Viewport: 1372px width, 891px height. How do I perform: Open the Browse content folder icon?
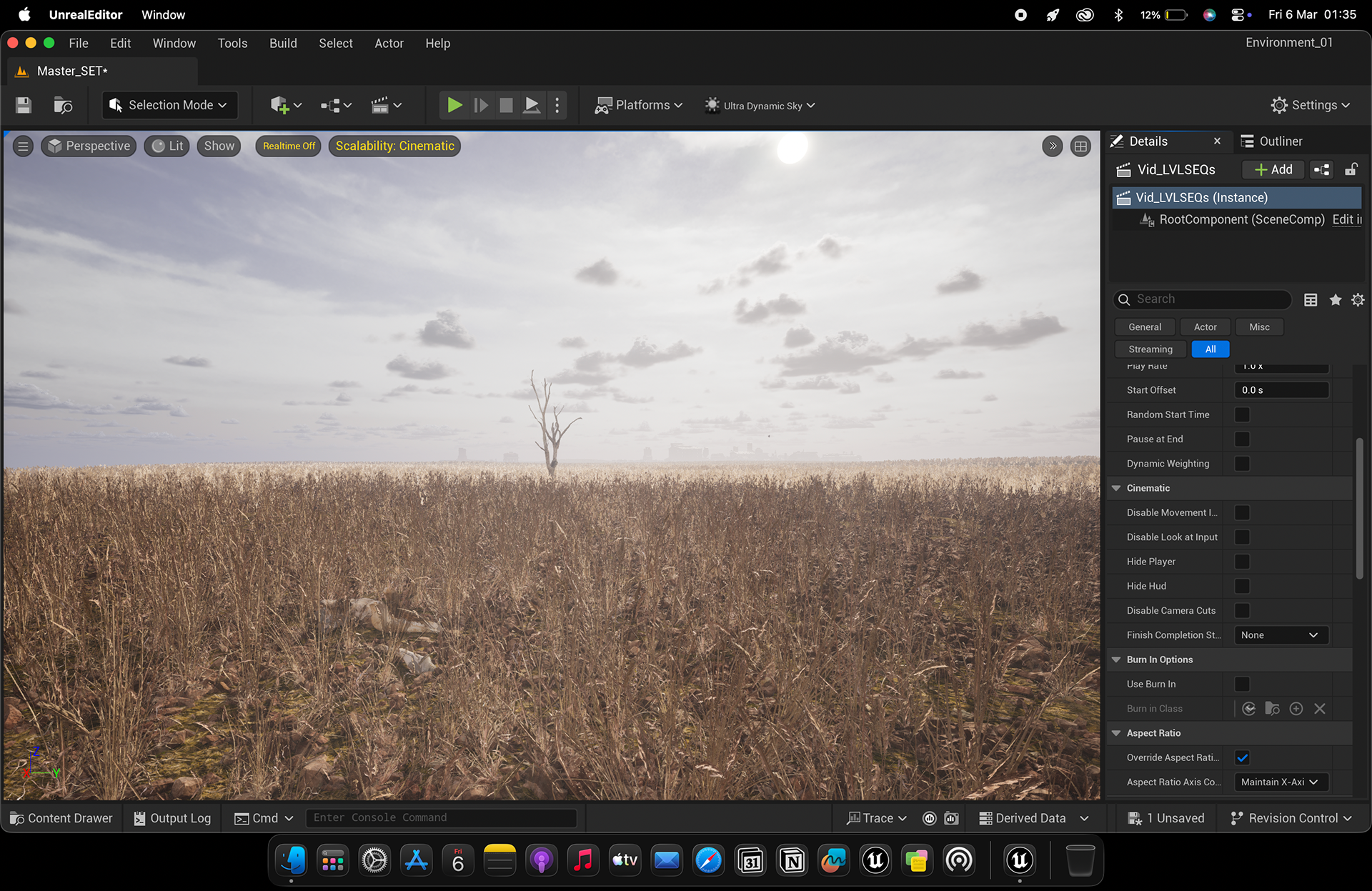click(x=63, y=106)
